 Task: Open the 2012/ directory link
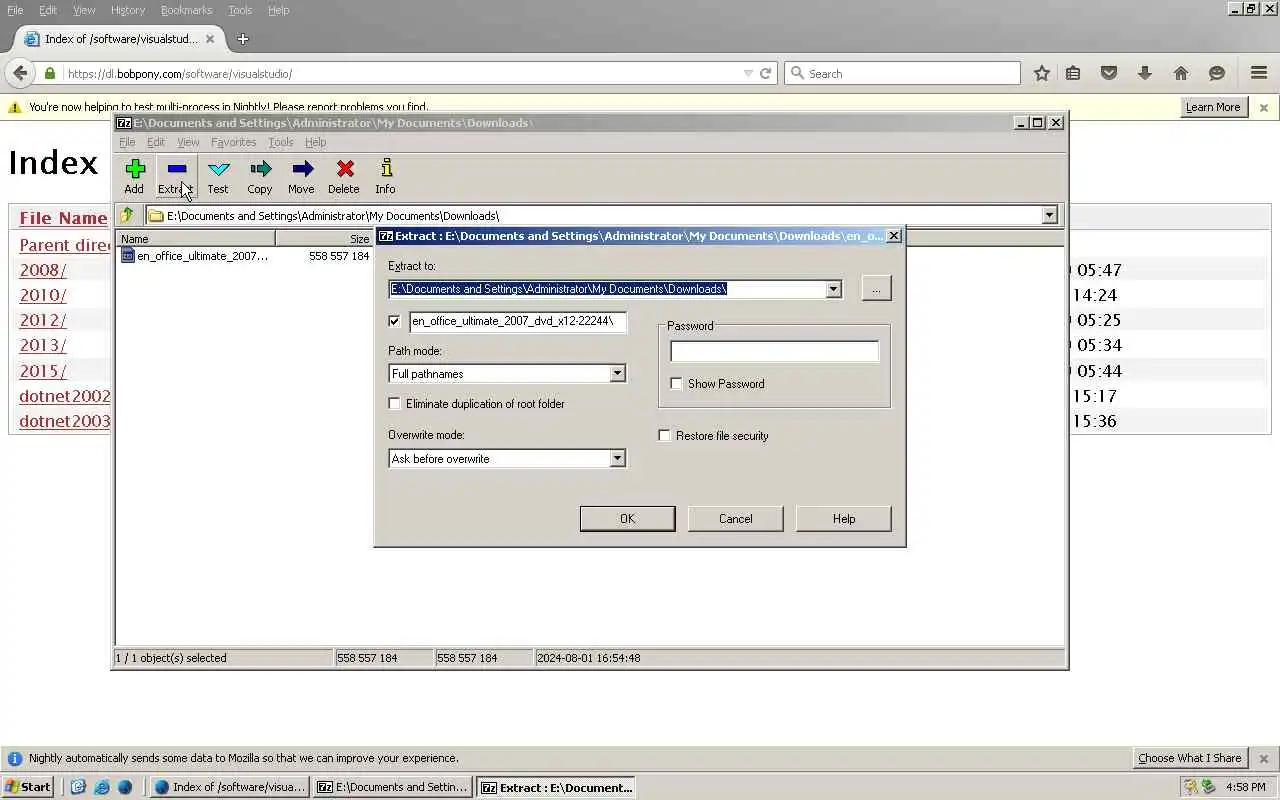[x=43, y=320]
